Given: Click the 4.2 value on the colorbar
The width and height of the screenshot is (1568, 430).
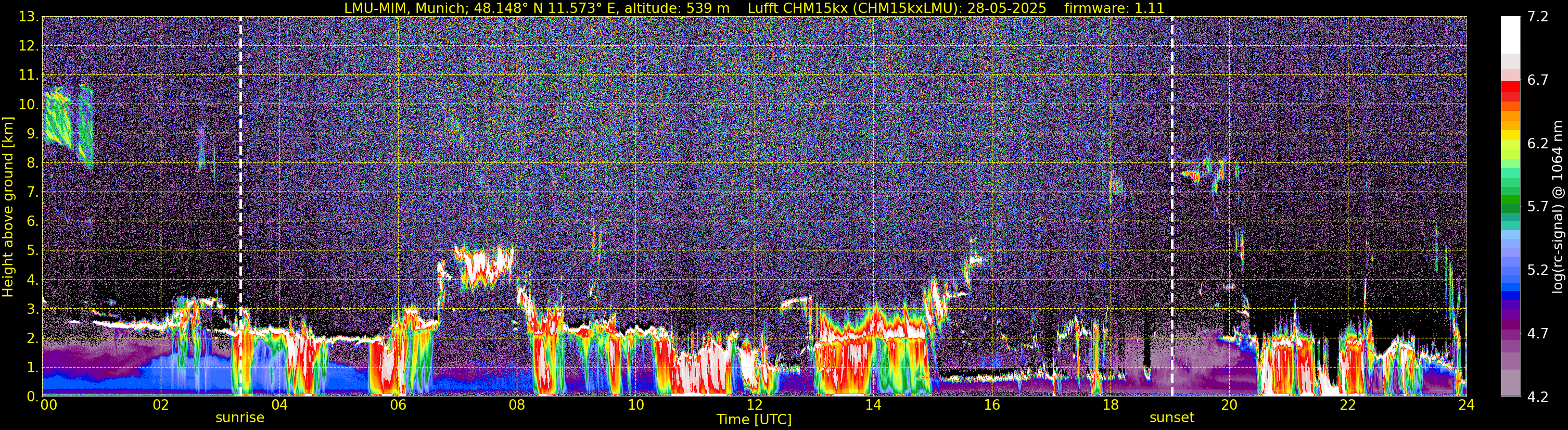Looking at the screenshot, I should tap(1538, 397).
